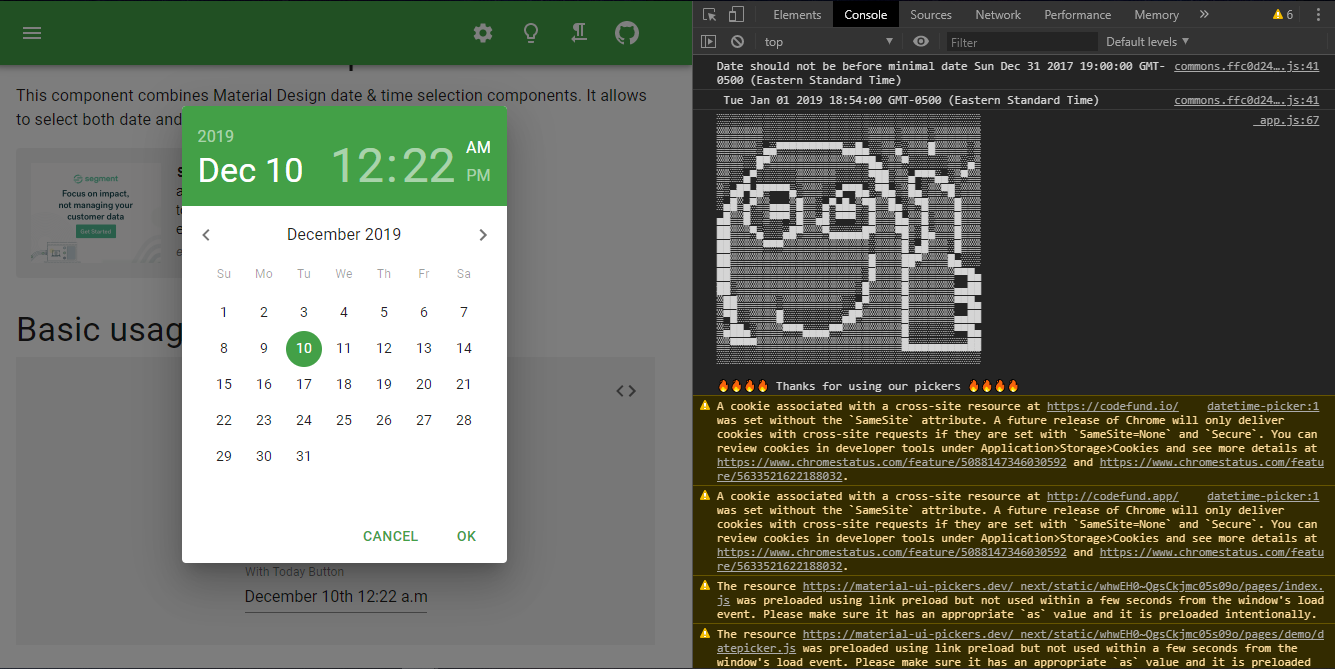The image size is (1335, 669).
Task: Select December 7 in calendar
Action: [x=464, y=313]
